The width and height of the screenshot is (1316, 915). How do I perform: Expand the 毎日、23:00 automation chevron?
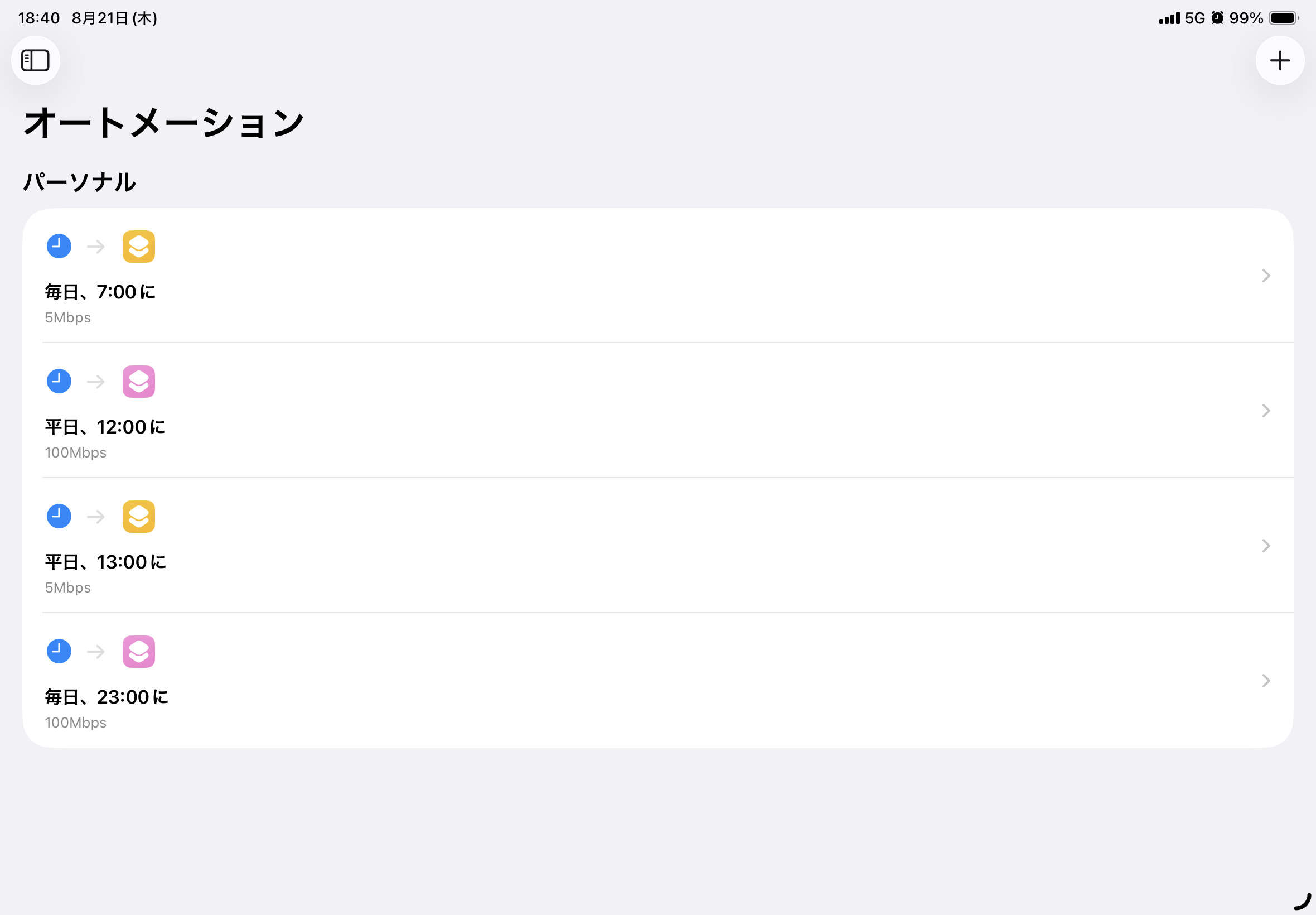click(1266, 681)
